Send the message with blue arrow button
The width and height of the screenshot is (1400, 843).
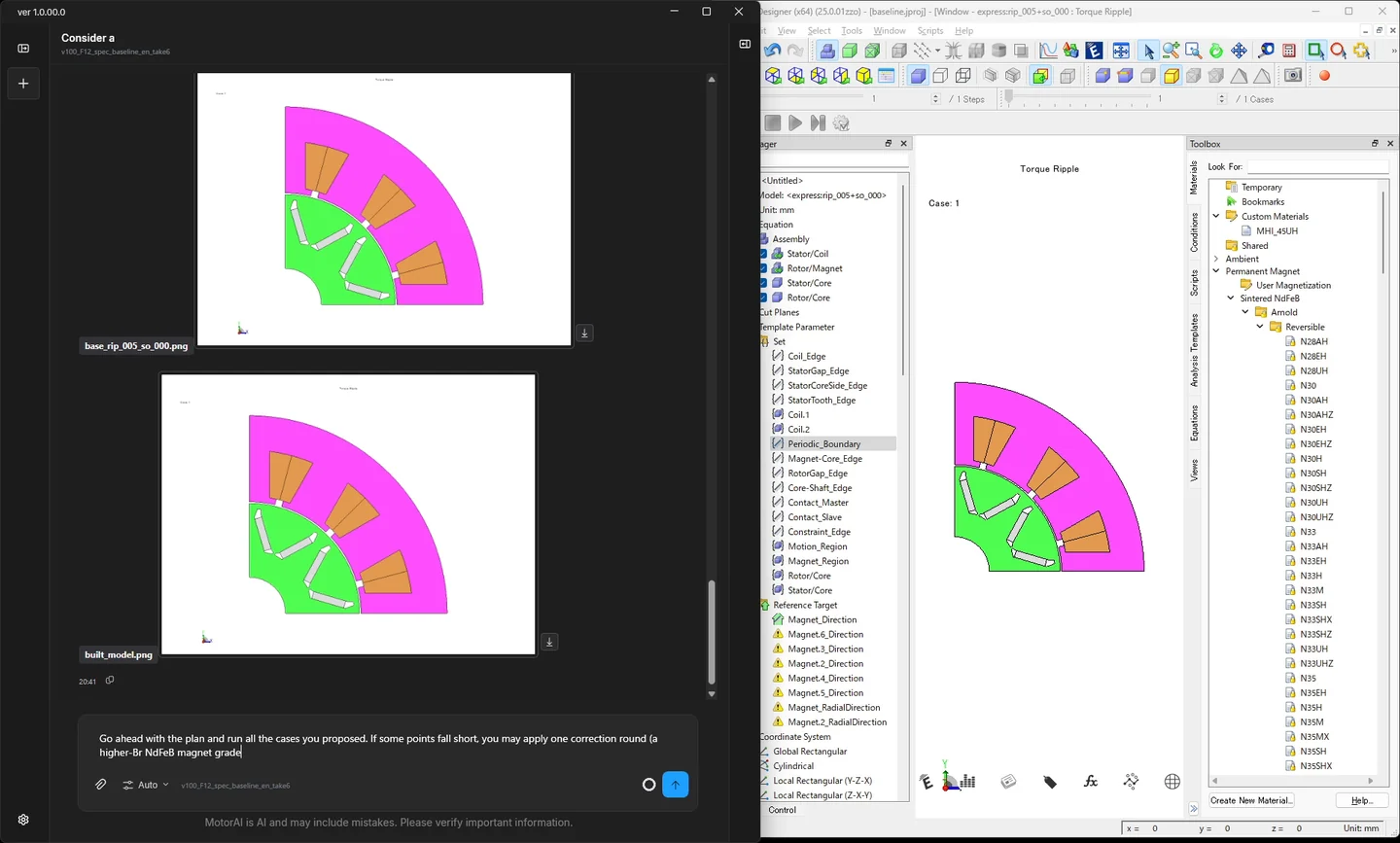coord(675,785)
